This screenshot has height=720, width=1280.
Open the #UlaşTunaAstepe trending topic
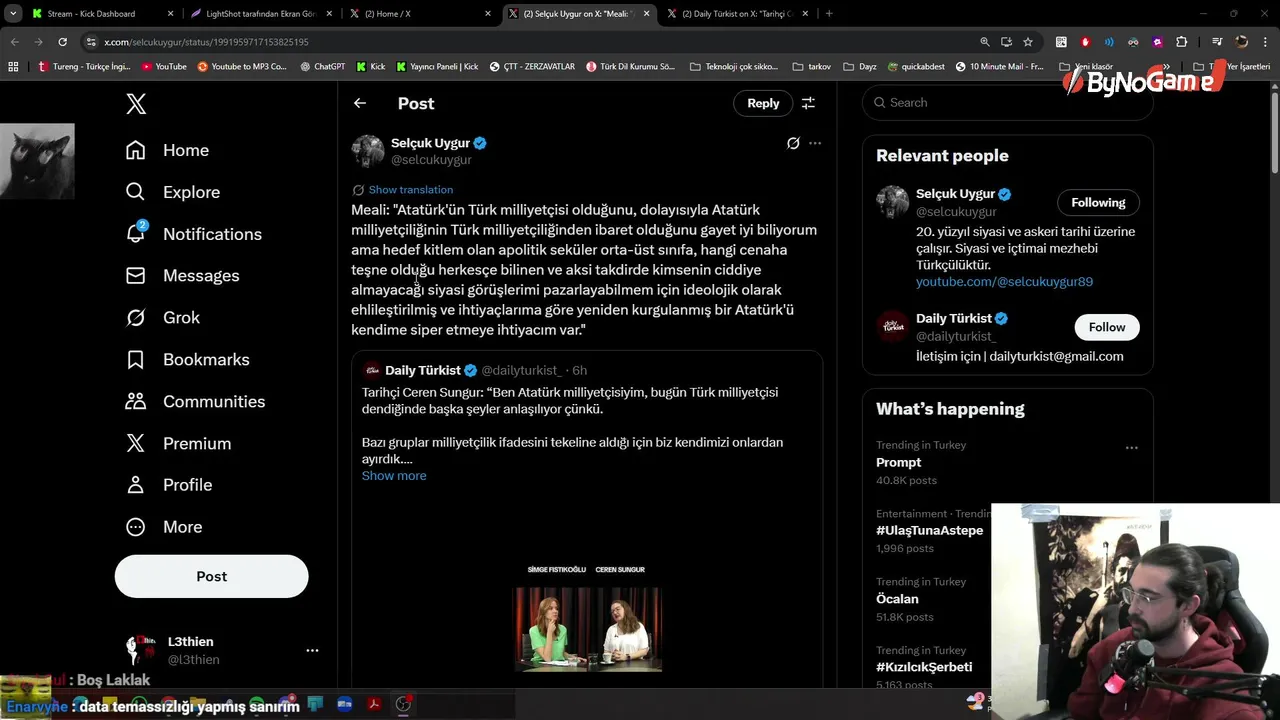click(929, 531)
